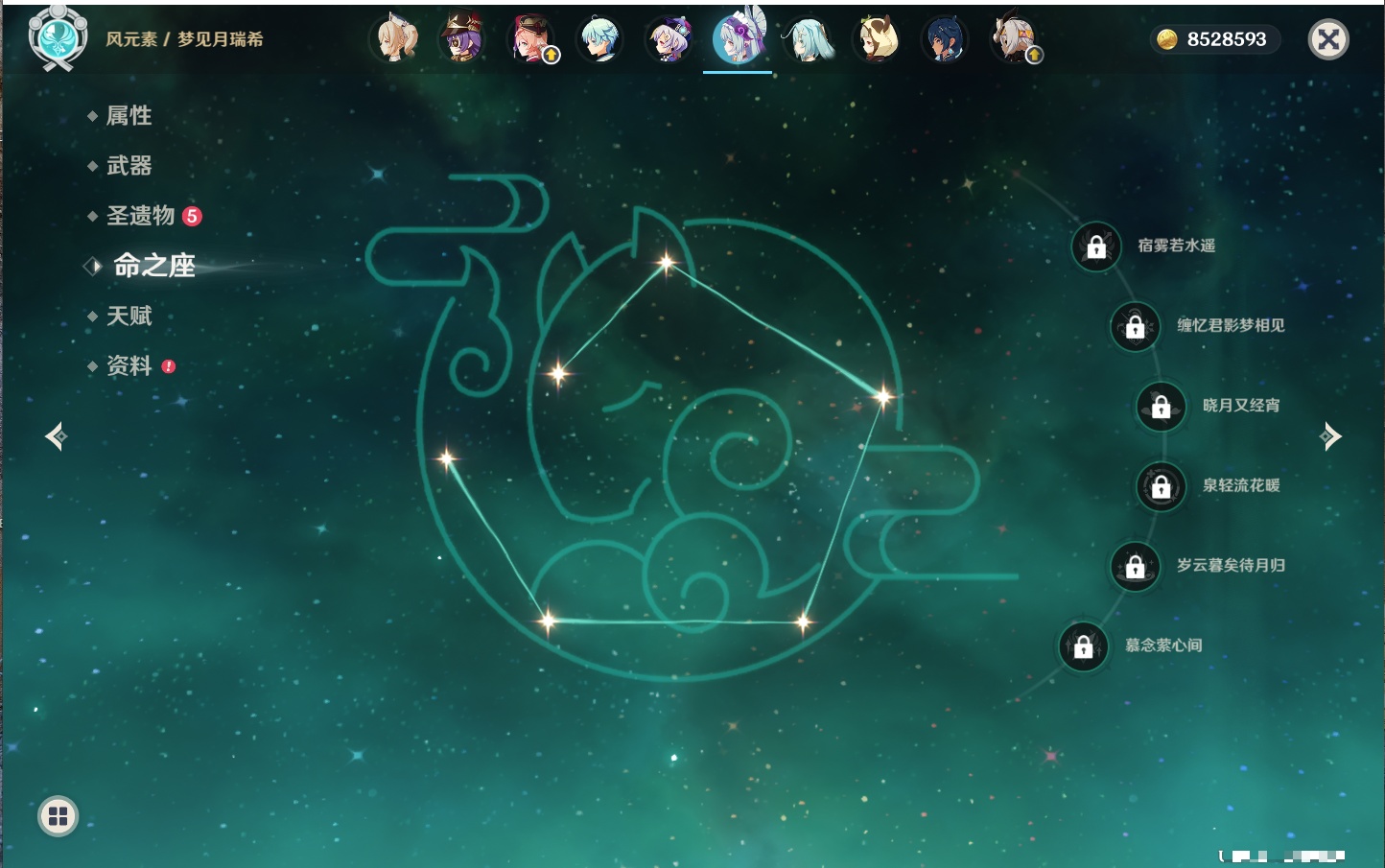Go to next character with right arrow
This screenshot has height=868, width=1385.
point(1330,436)
